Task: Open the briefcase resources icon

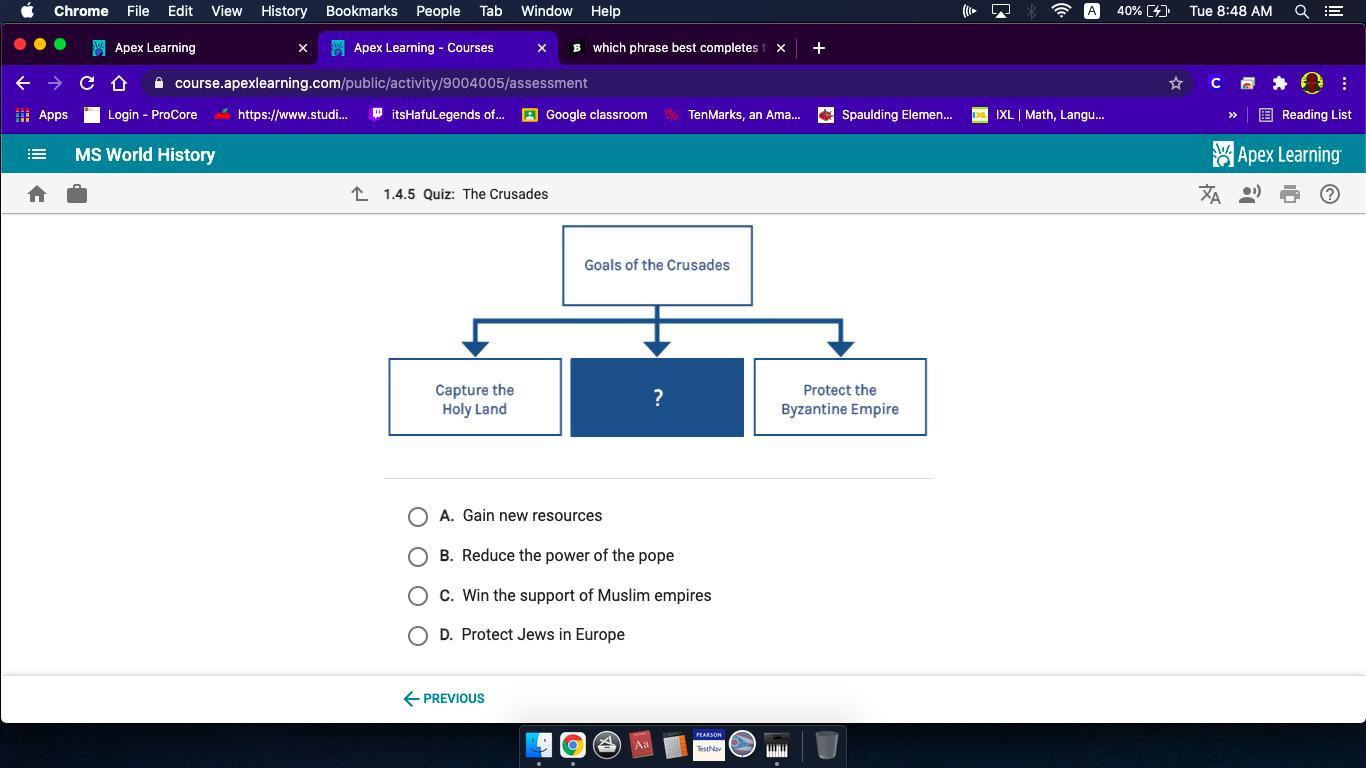Action: coord(77,194)
